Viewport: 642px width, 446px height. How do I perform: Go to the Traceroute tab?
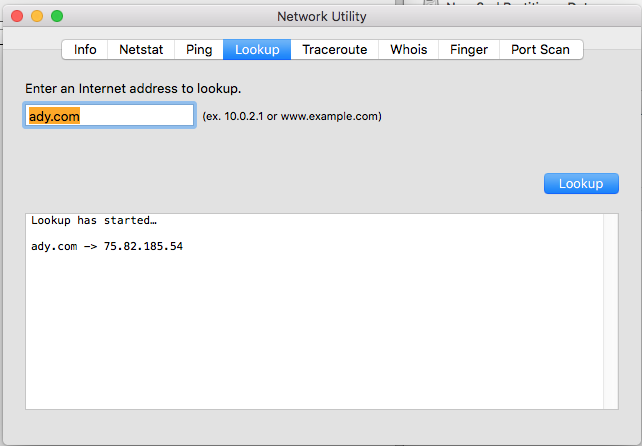click(334, 49)
